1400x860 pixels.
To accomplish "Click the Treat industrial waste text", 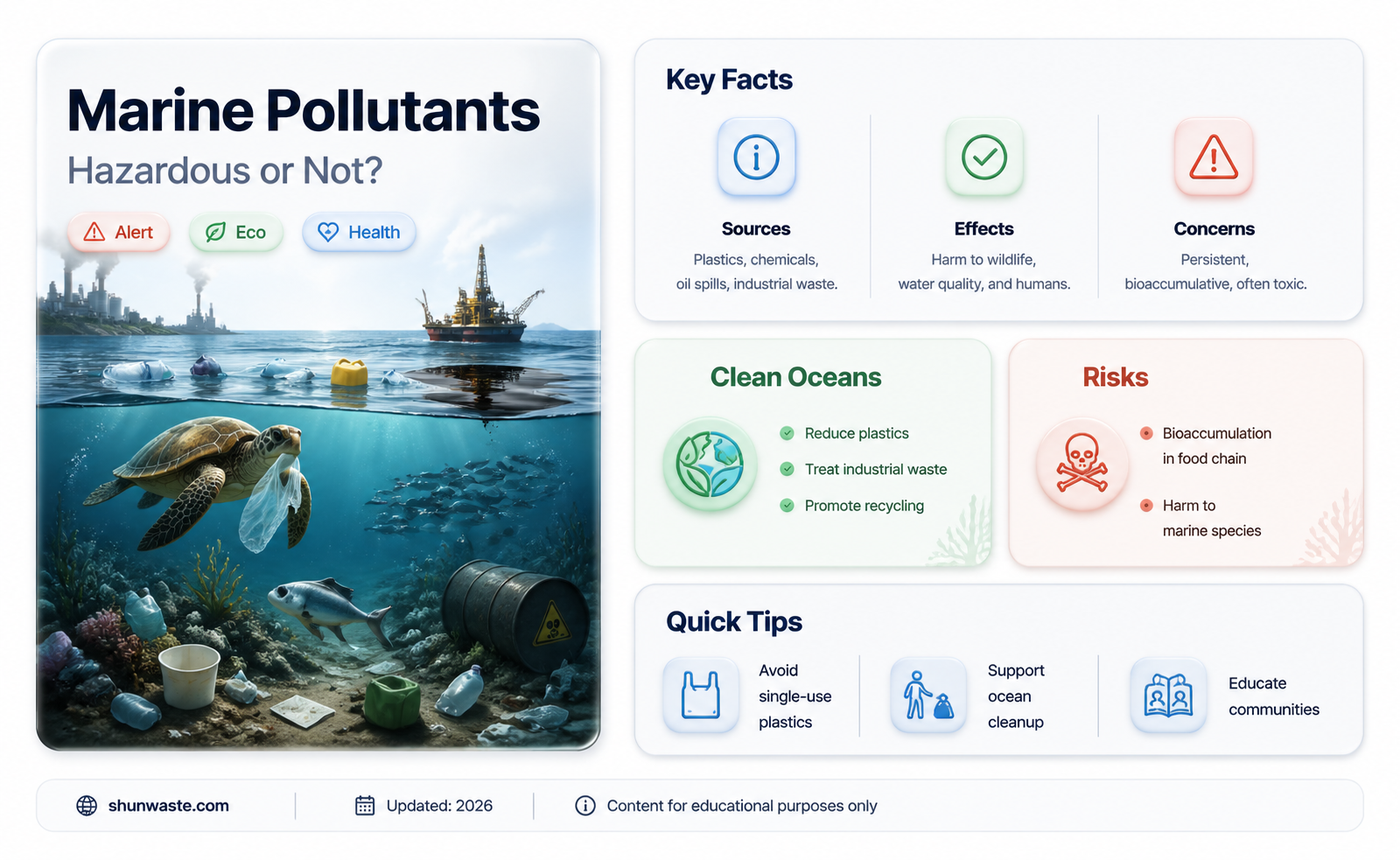I will click(876, 469).
